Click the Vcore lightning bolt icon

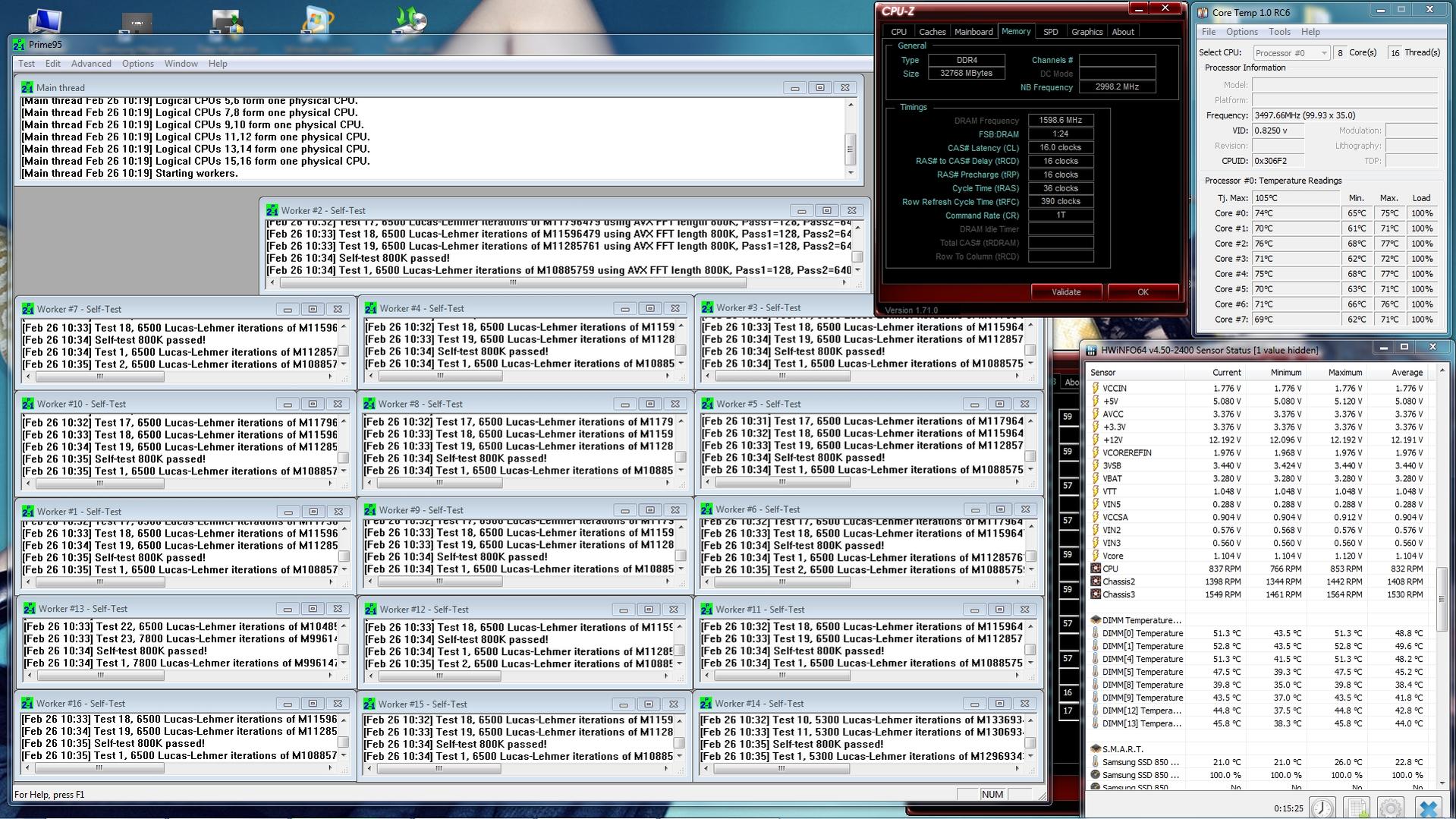point(1095,556)
